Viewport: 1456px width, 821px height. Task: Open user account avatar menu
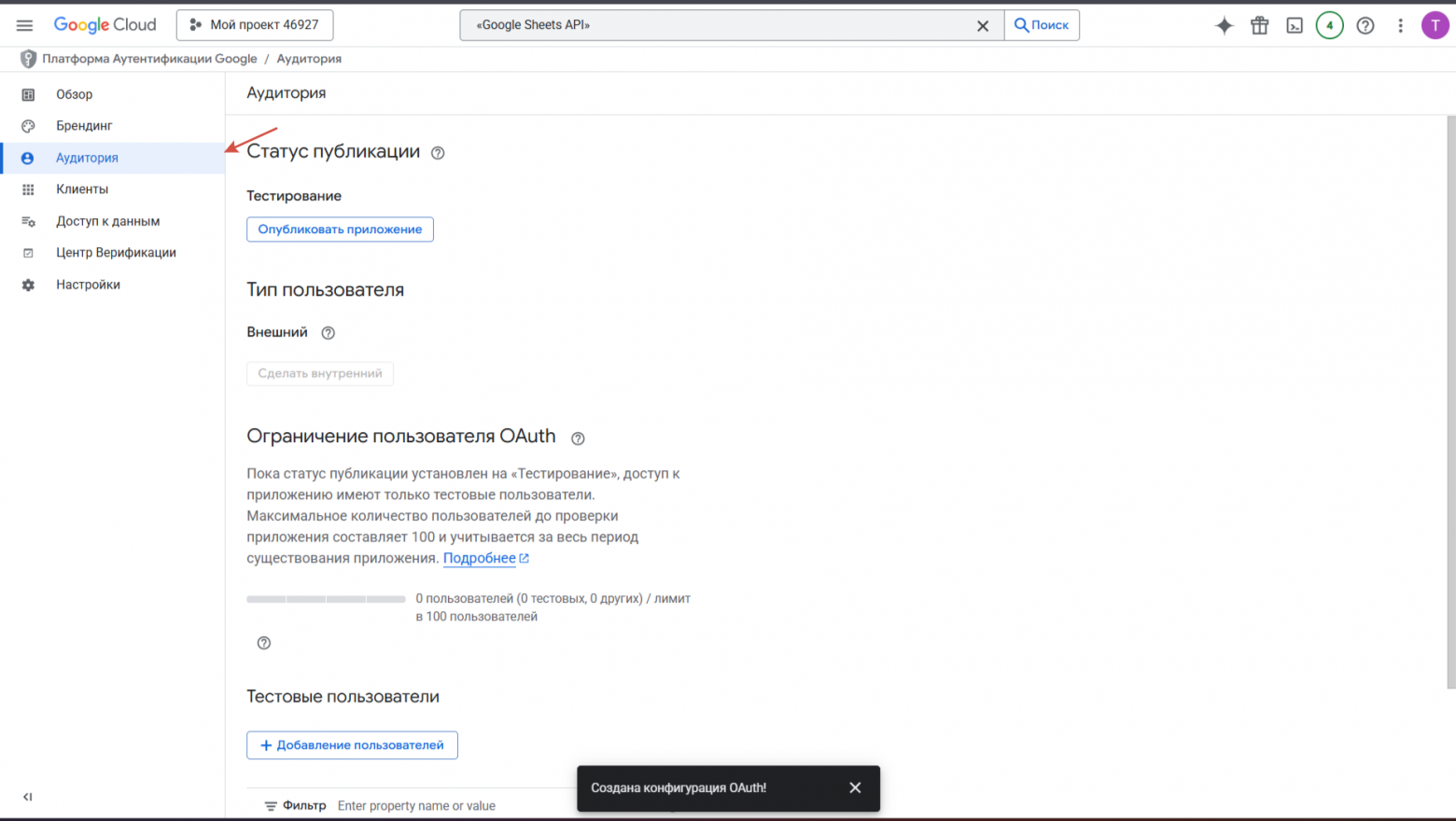click(x=1435, y=25)
